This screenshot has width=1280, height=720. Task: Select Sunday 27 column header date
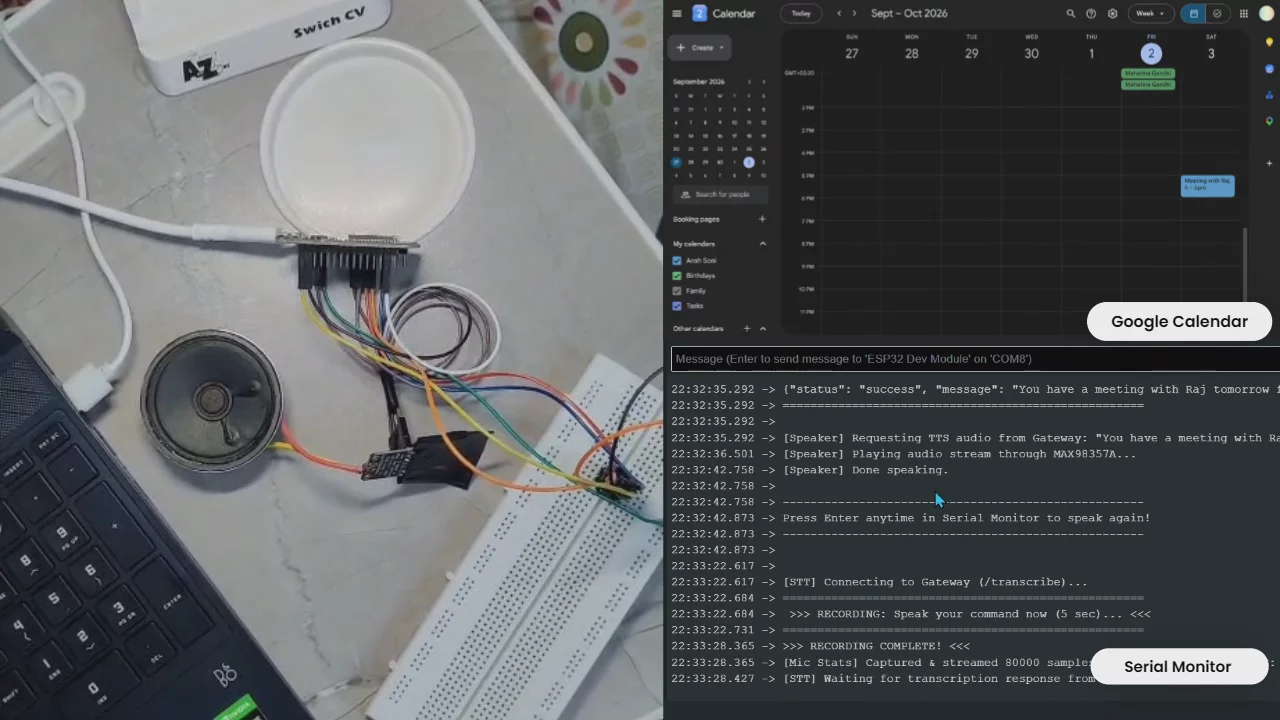(852, 54)
